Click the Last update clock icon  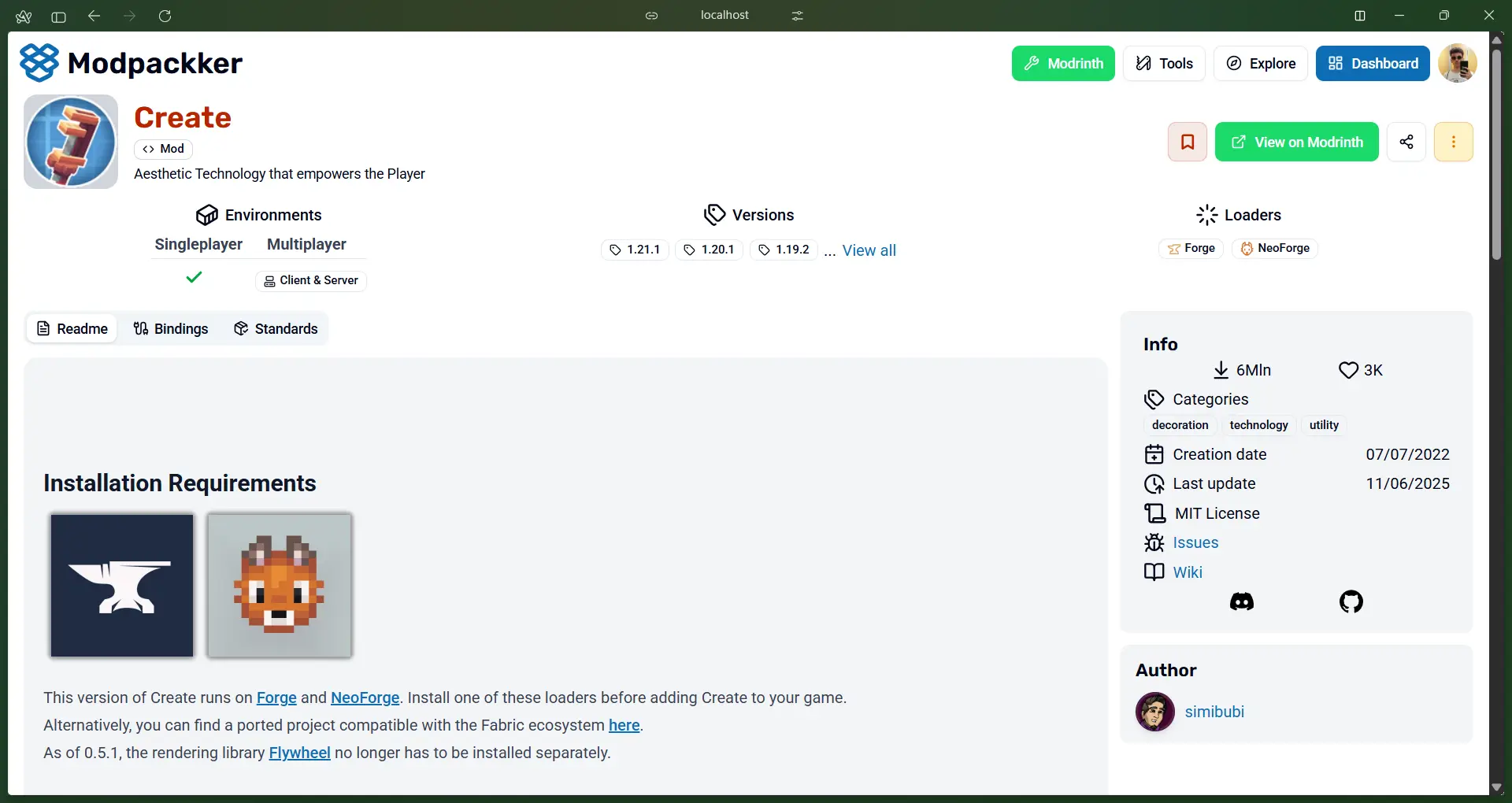pyautogui.click(x=1154, y=484)
